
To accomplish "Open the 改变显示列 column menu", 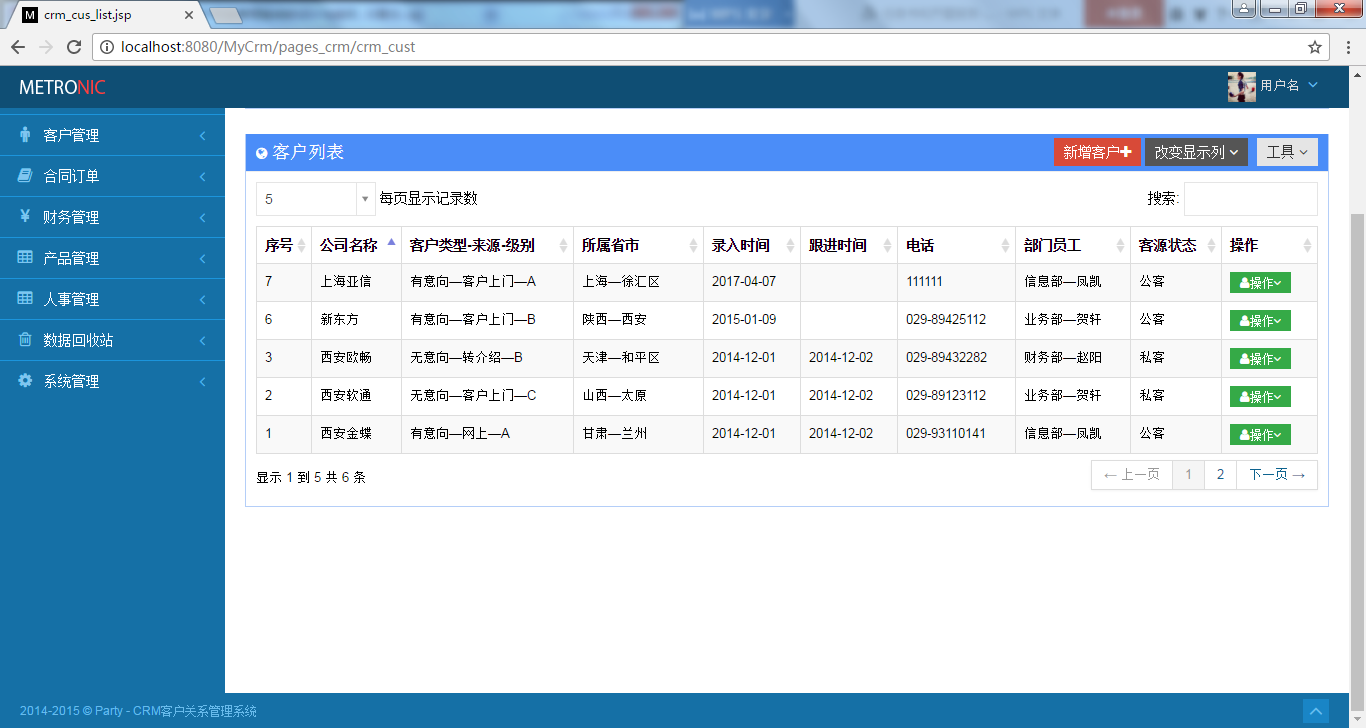I will point(1196,151).
